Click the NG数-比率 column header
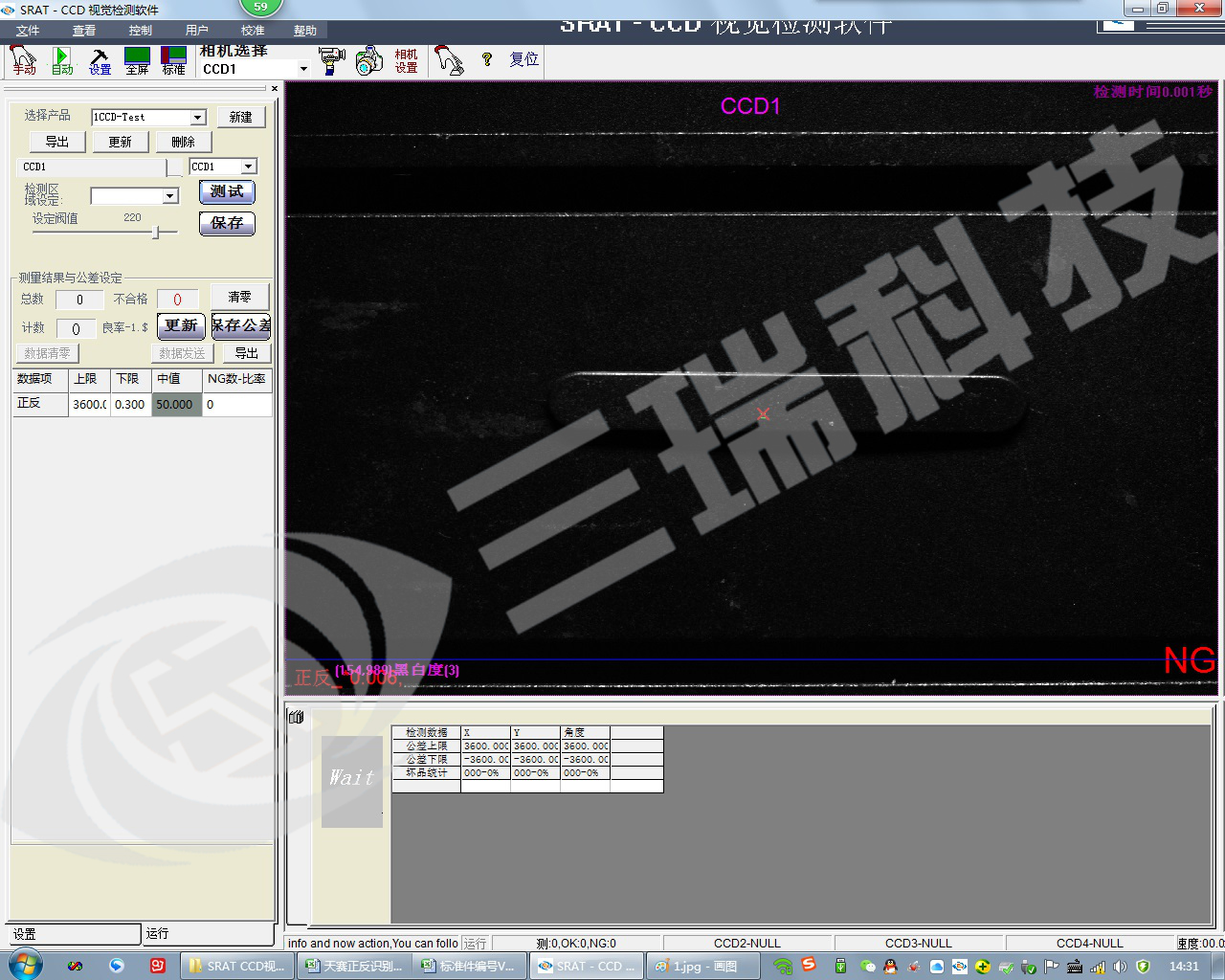This screenshot has width=1225, height=980. pos(237,379)
